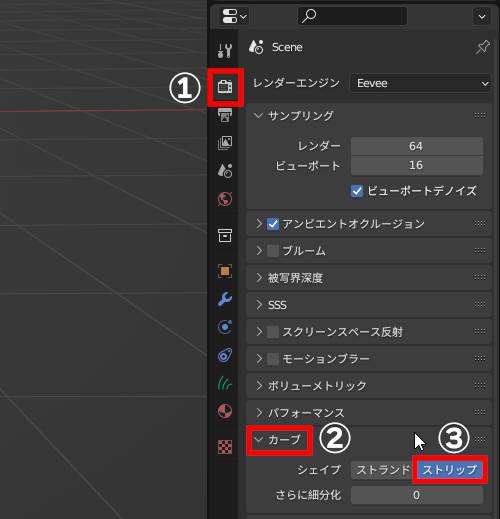Click the レンダー samples field showing 64

coord(416,146)
